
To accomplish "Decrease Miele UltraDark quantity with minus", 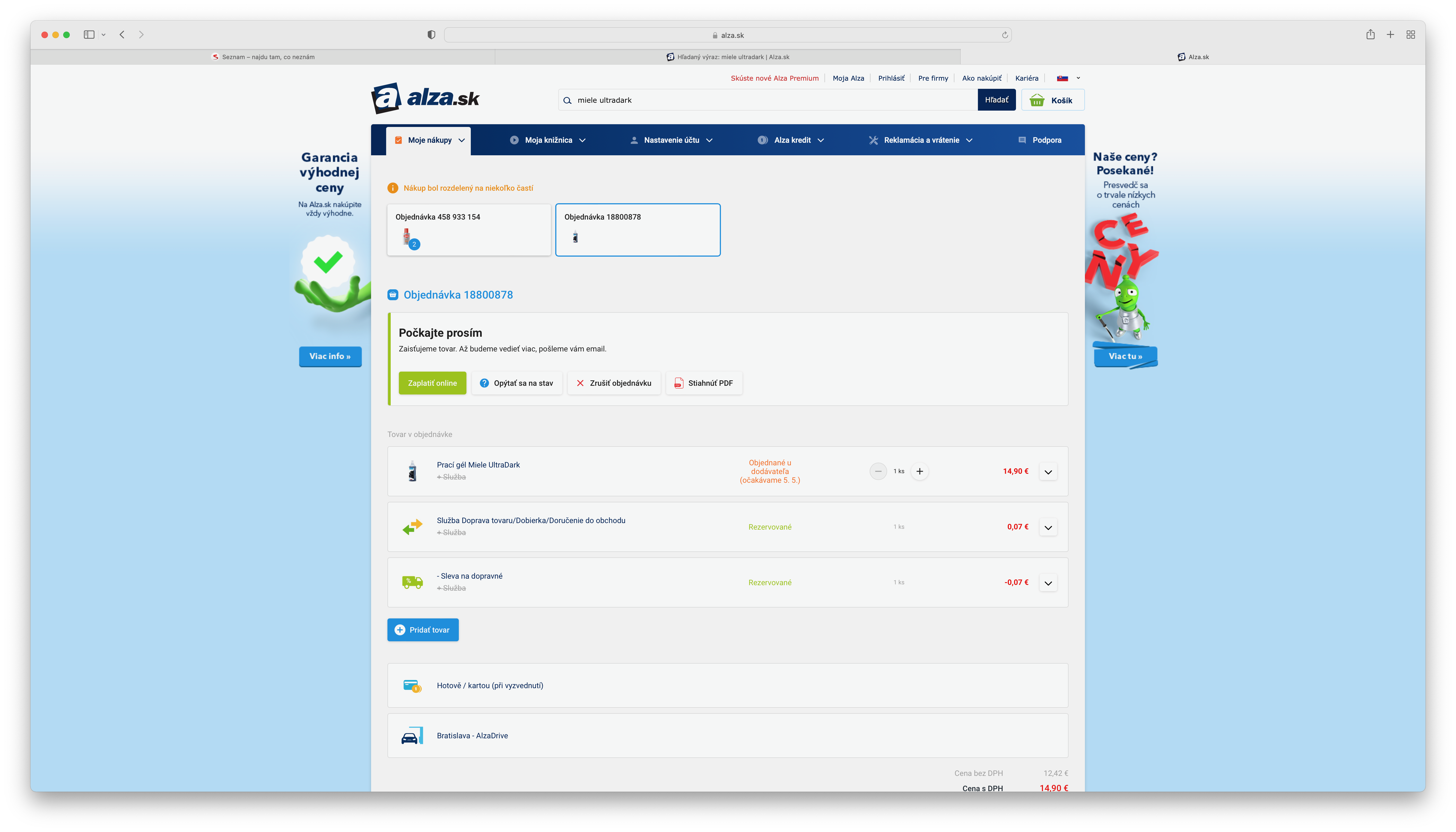I will pos(878,471).
